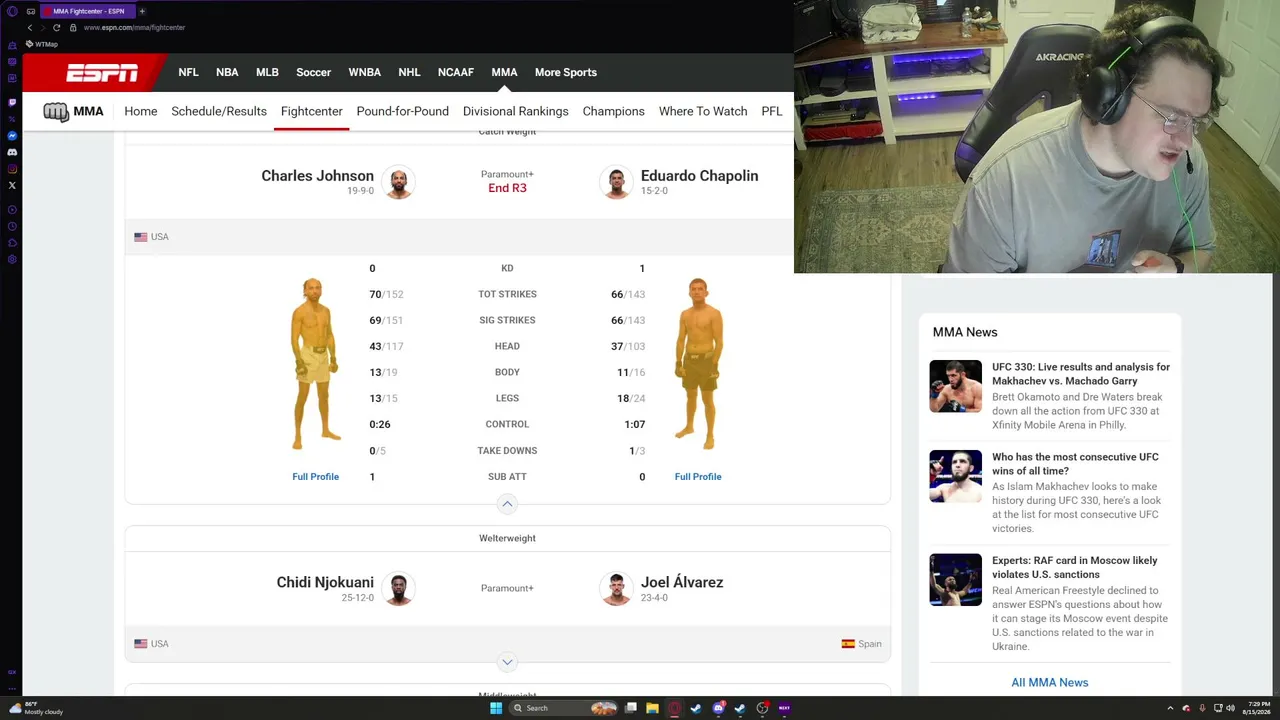Open the Eduardo Chapolin name link

pyautogui.click(x=700, y=176)
